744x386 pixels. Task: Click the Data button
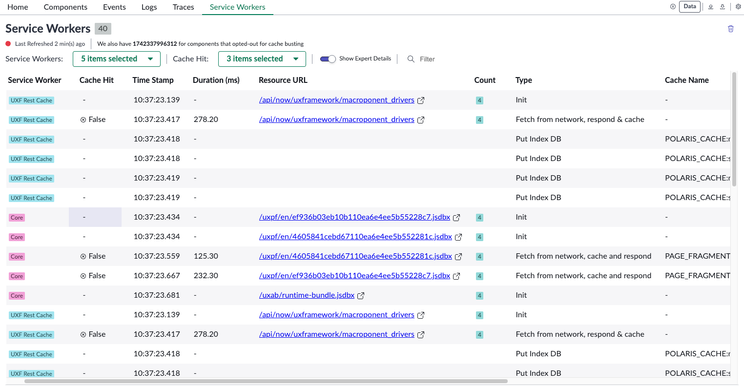[690, 7]
